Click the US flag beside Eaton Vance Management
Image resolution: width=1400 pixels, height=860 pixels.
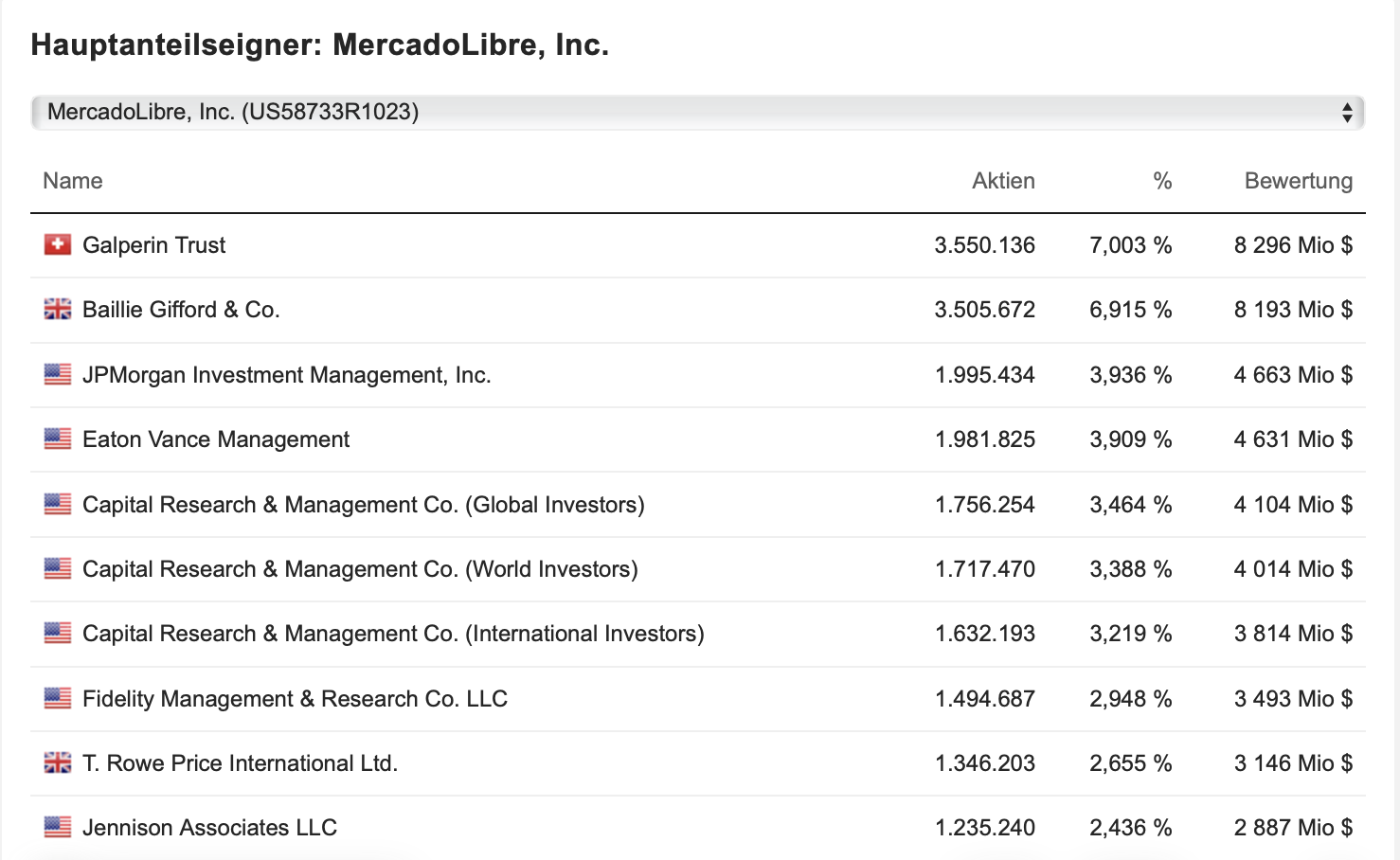(x=58, y=439)
